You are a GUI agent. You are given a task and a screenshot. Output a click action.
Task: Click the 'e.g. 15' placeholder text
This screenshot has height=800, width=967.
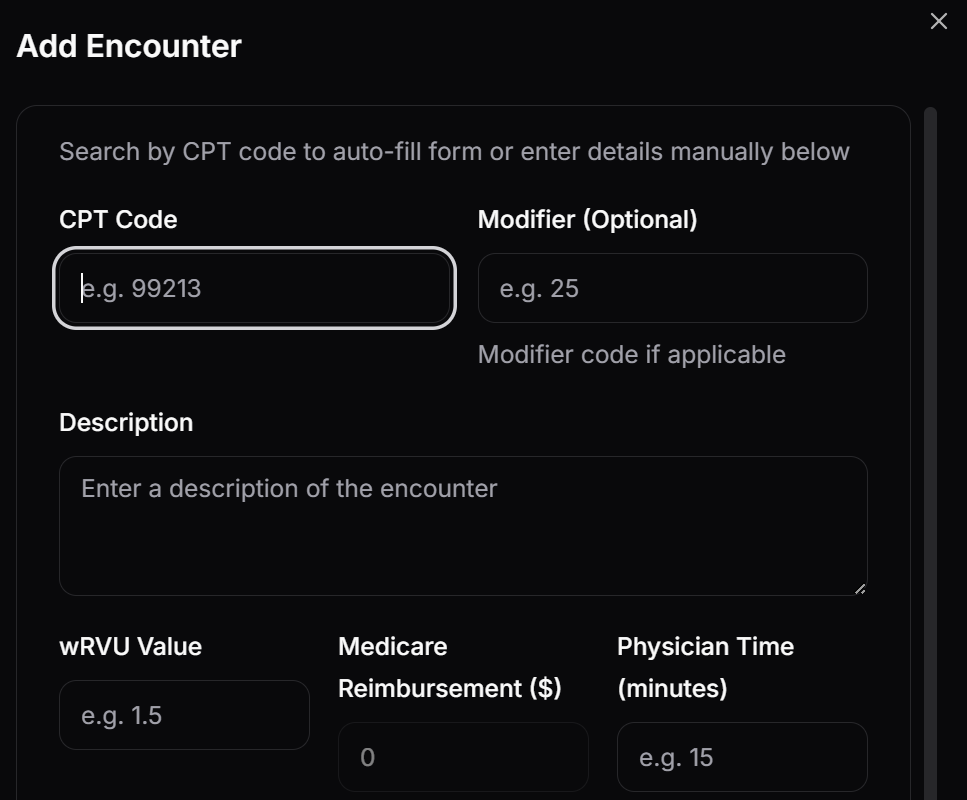click(676, 758)
